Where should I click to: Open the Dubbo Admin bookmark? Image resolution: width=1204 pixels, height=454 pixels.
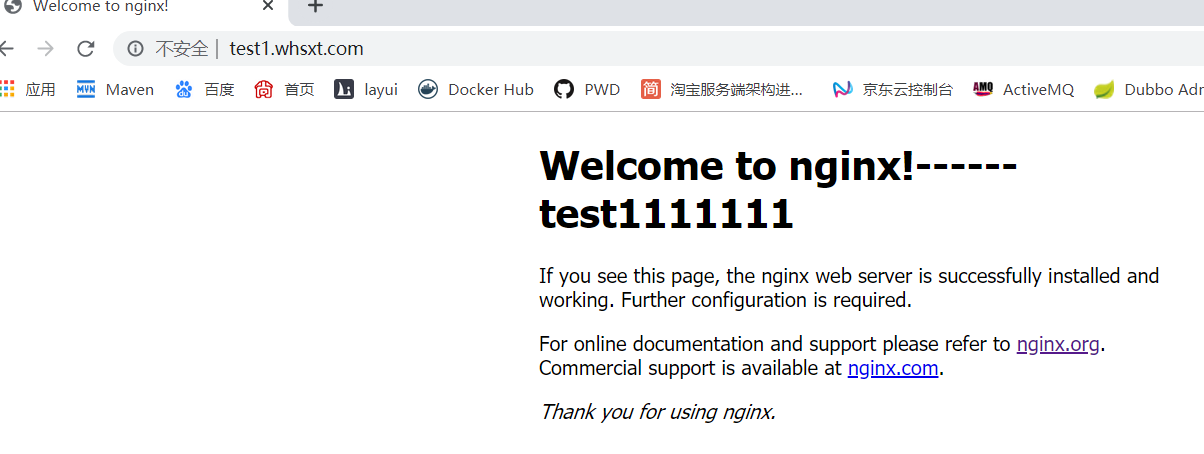pos(1150,89)
